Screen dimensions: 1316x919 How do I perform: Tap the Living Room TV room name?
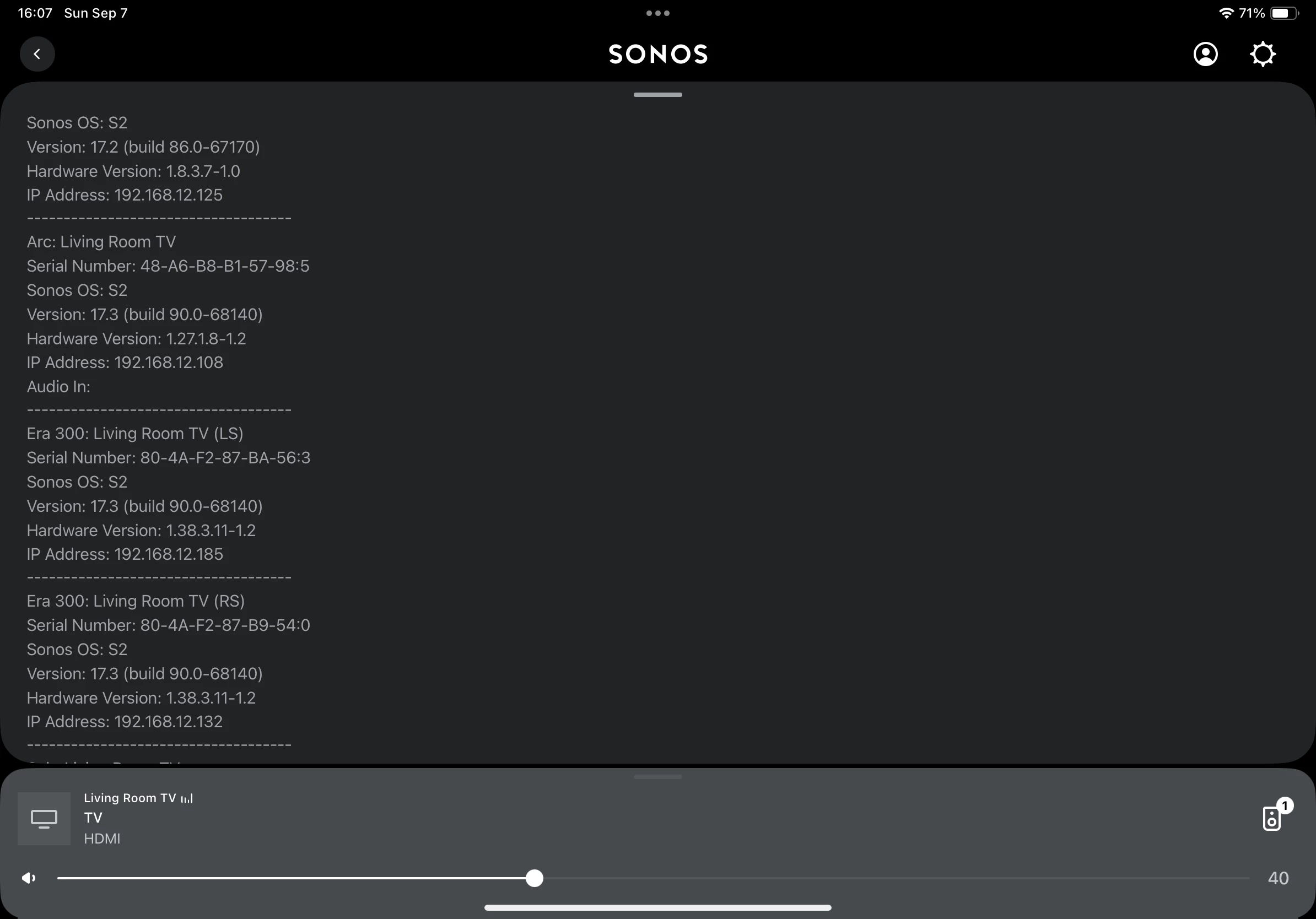[130, 798]
